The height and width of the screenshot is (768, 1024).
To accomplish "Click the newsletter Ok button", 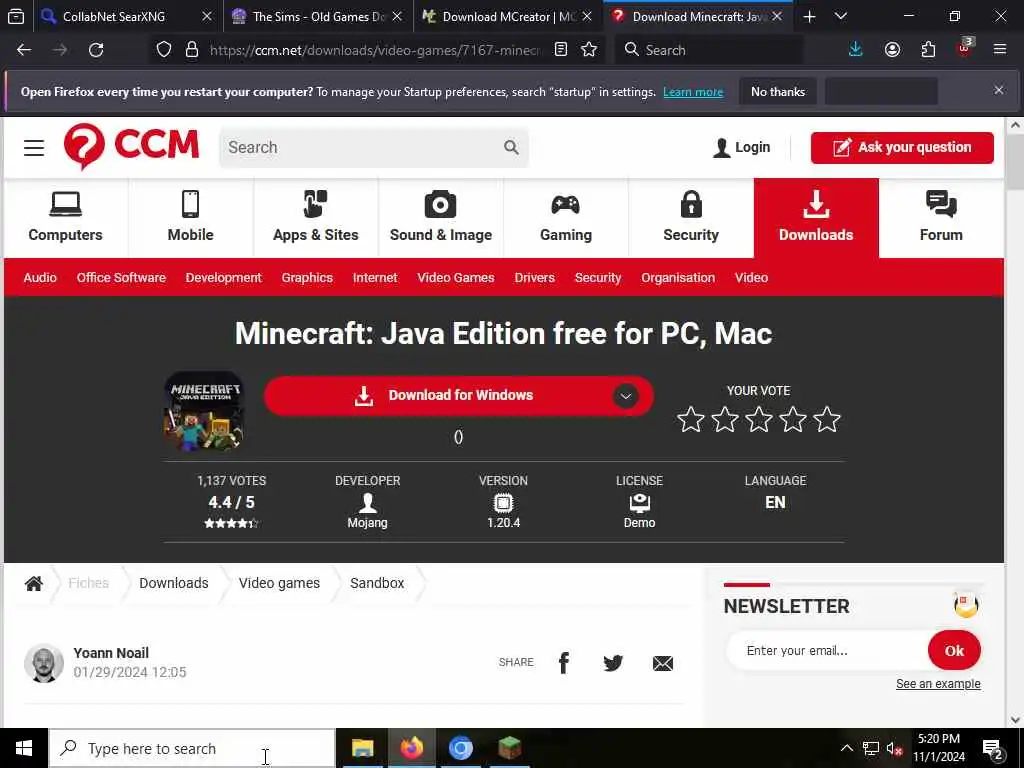I will point(954,650).
